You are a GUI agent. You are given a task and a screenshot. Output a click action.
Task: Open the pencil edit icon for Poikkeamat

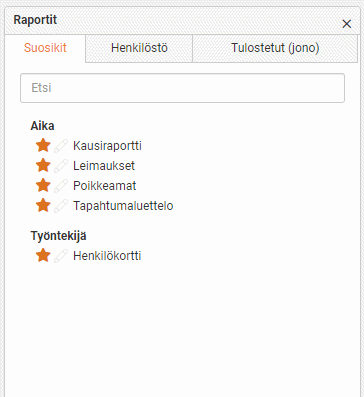coord(61,186)
